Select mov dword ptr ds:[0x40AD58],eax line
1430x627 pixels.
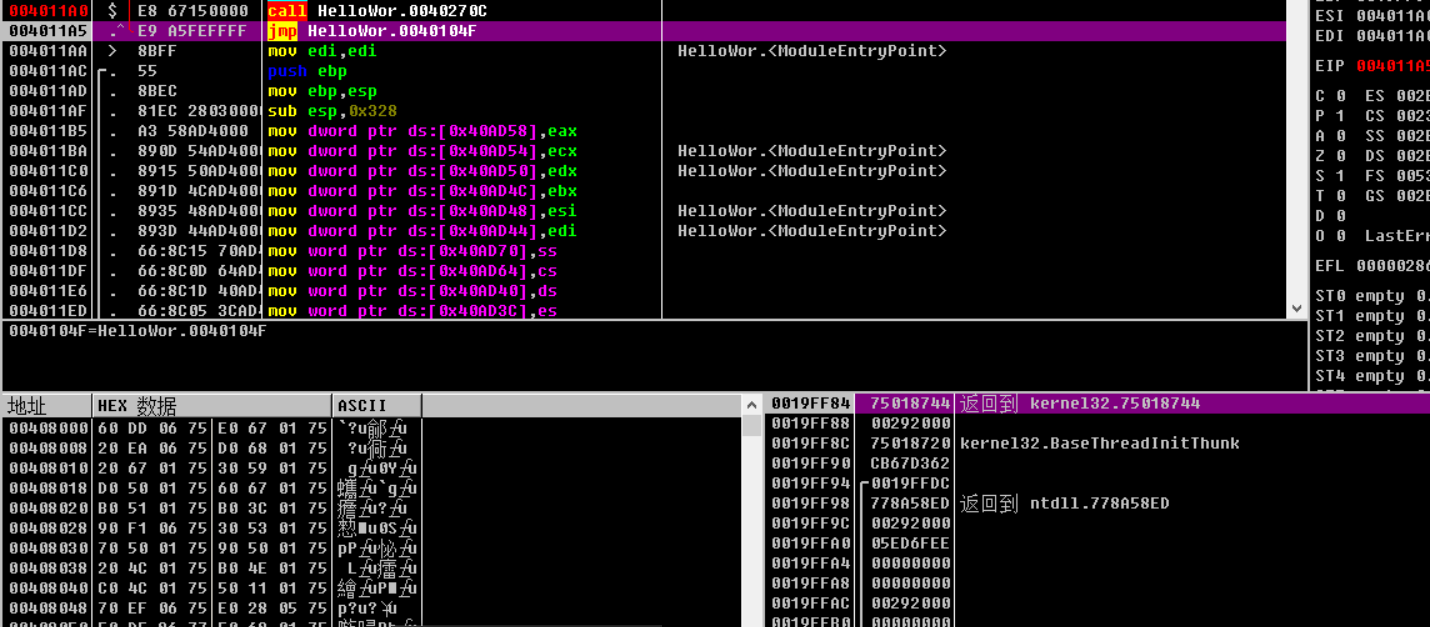[422, 131]
